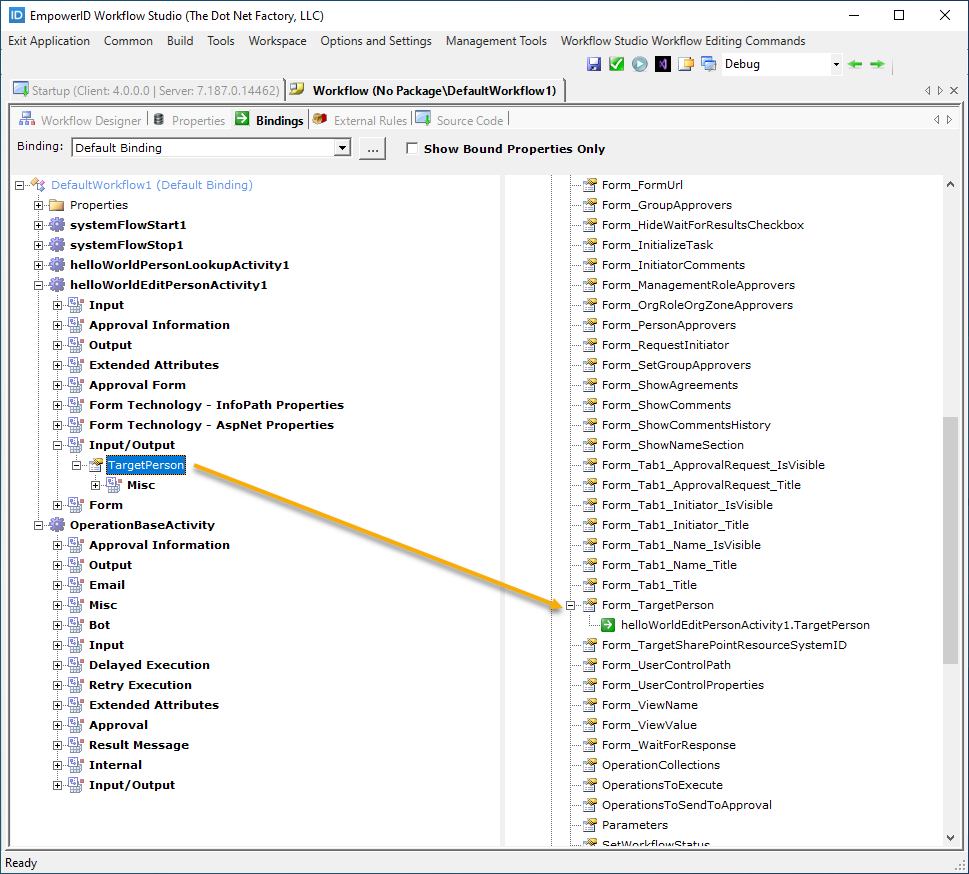
Task: Collapse the helloWorldEditPersonActivity1 node
Action: (x=38, y=284)
